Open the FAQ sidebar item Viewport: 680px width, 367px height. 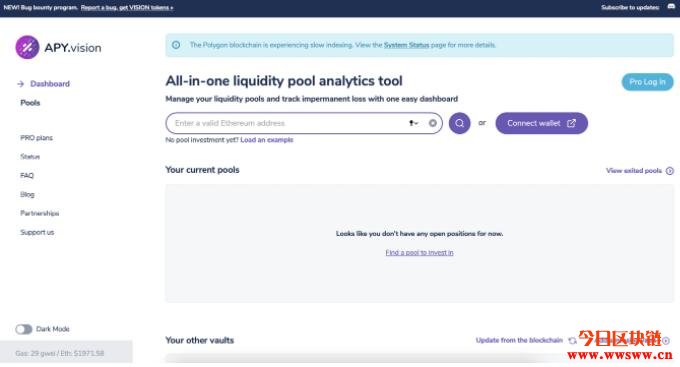coord(27,176)
